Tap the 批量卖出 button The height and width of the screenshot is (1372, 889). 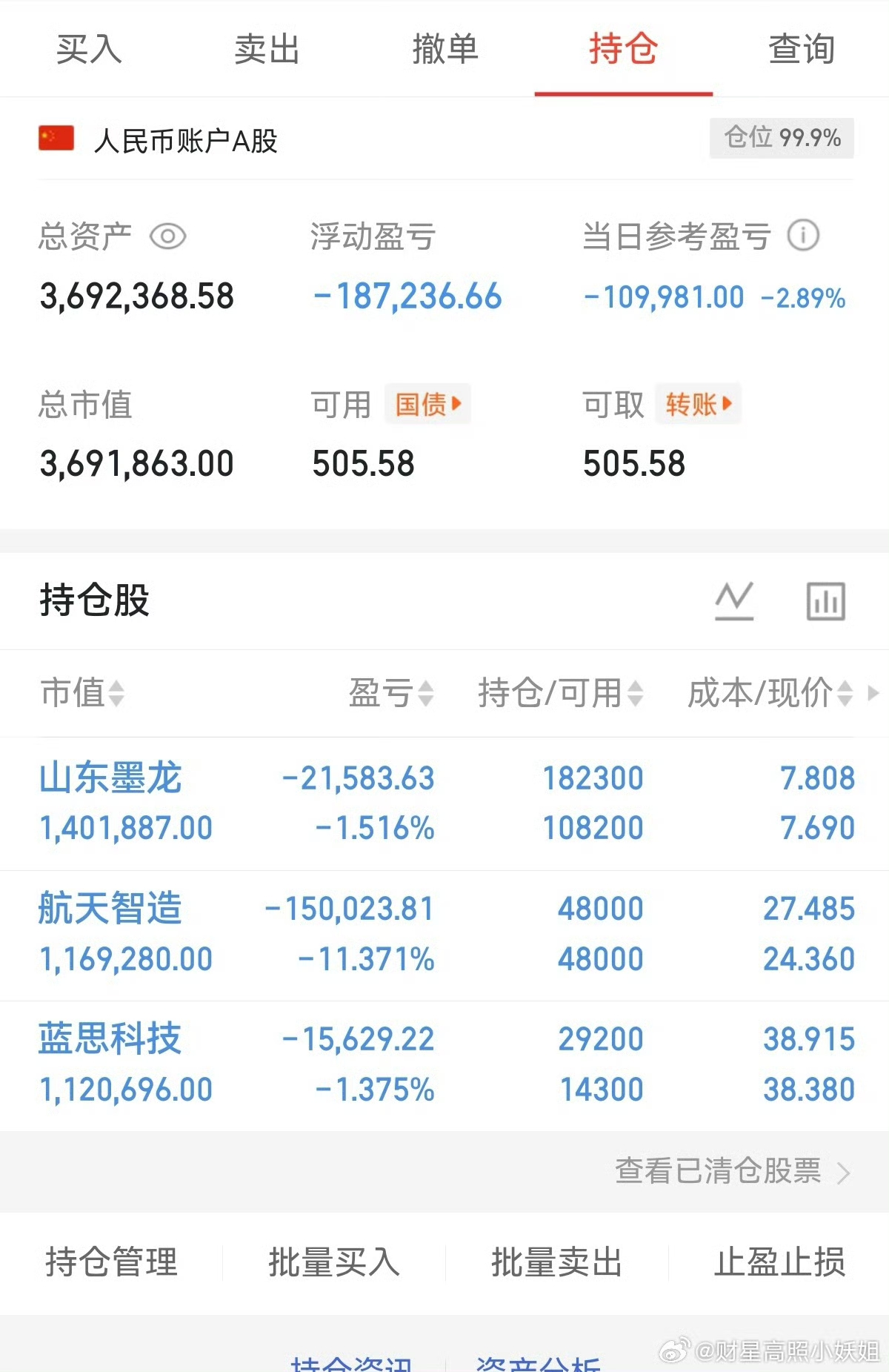(x=556, y=1262)
